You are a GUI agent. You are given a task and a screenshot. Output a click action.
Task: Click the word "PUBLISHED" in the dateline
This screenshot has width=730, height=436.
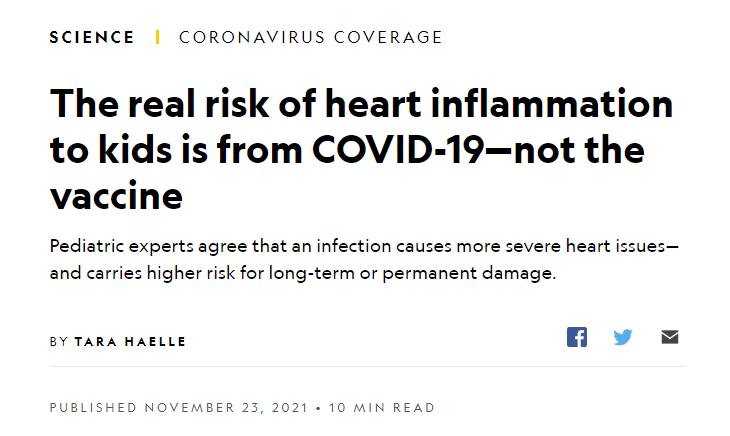tap(93, 408)
